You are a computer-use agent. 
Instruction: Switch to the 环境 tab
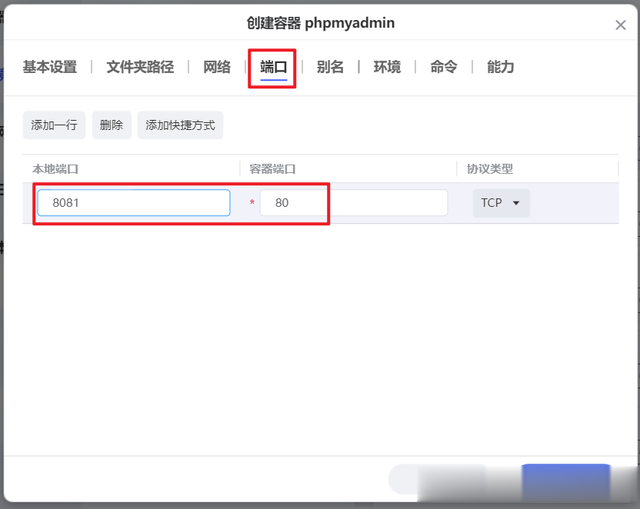[x=387, y=67]
